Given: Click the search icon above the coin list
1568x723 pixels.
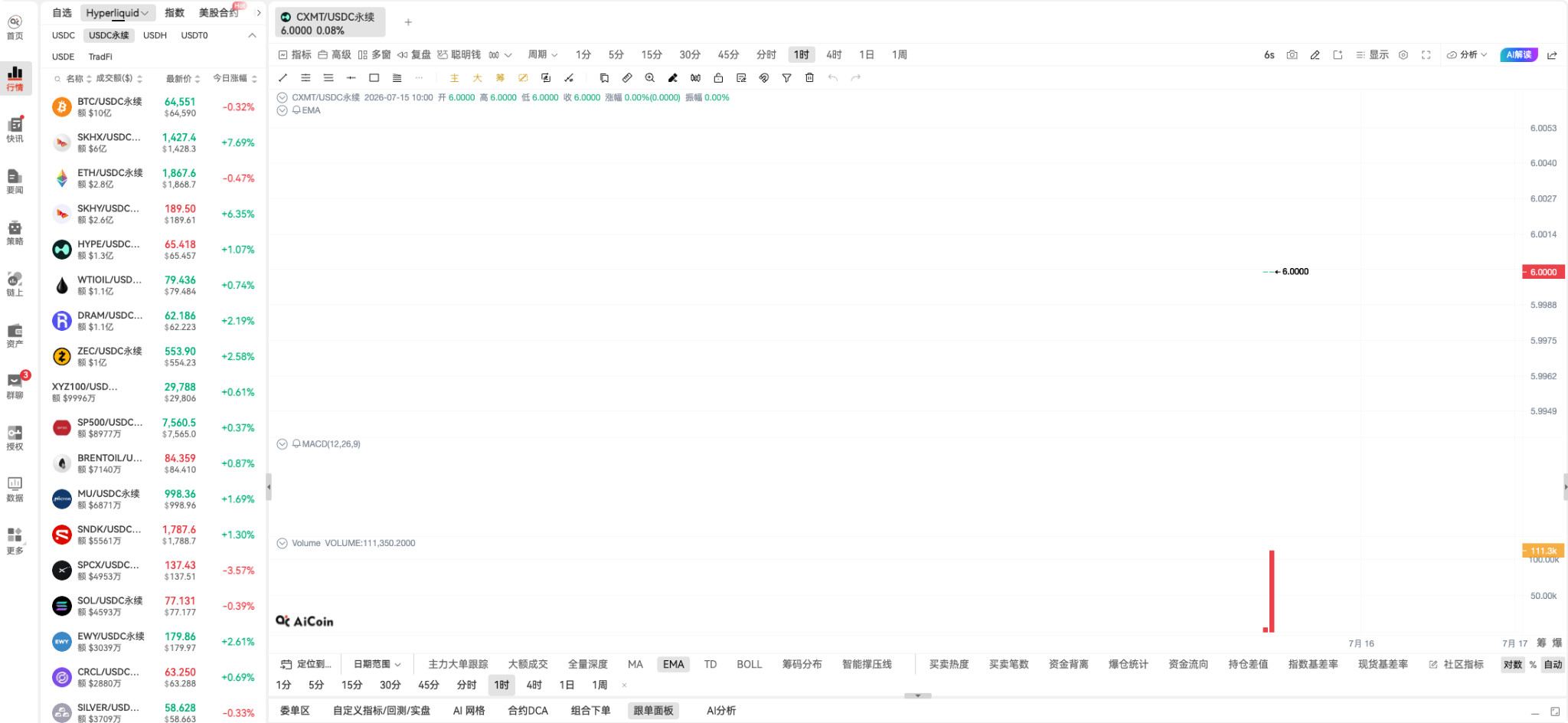Looking at the screenshot, I should coord(57,78).
